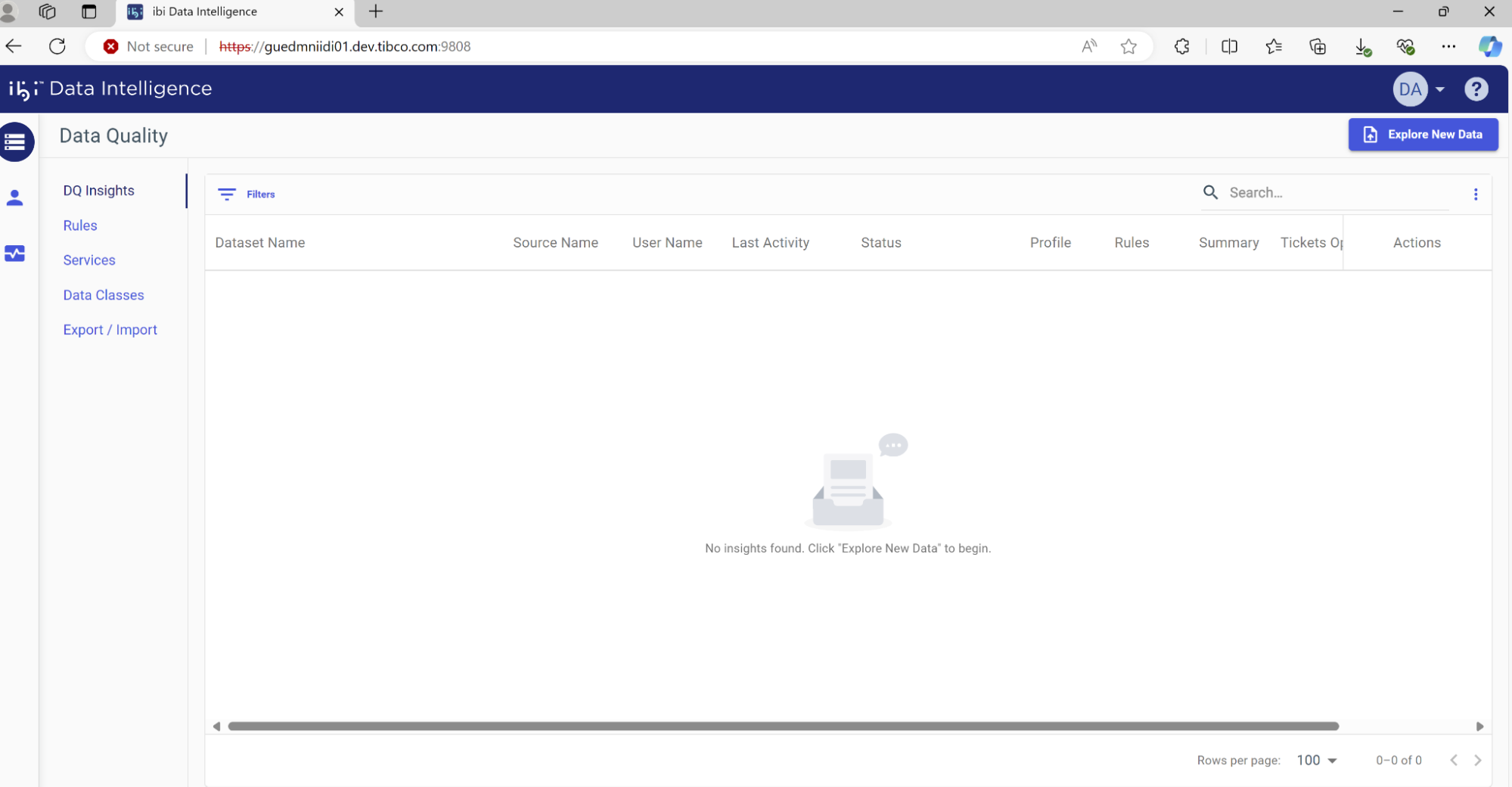Image resolution: width=1512 pixels, height=787 pixels.
Task: Click the Not secure site warning
Action: tap(149, 46)
